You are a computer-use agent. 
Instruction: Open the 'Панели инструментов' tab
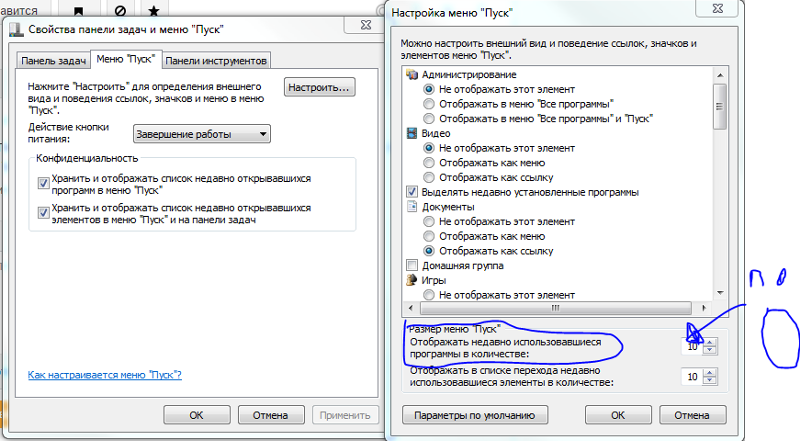pyautogui.click(x=216, y=60)
